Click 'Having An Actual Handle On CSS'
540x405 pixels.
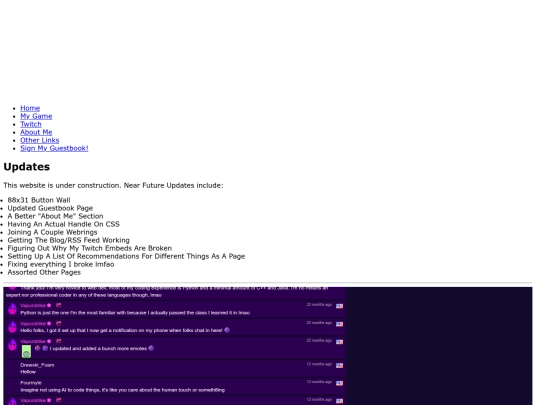tap(63, 224)
